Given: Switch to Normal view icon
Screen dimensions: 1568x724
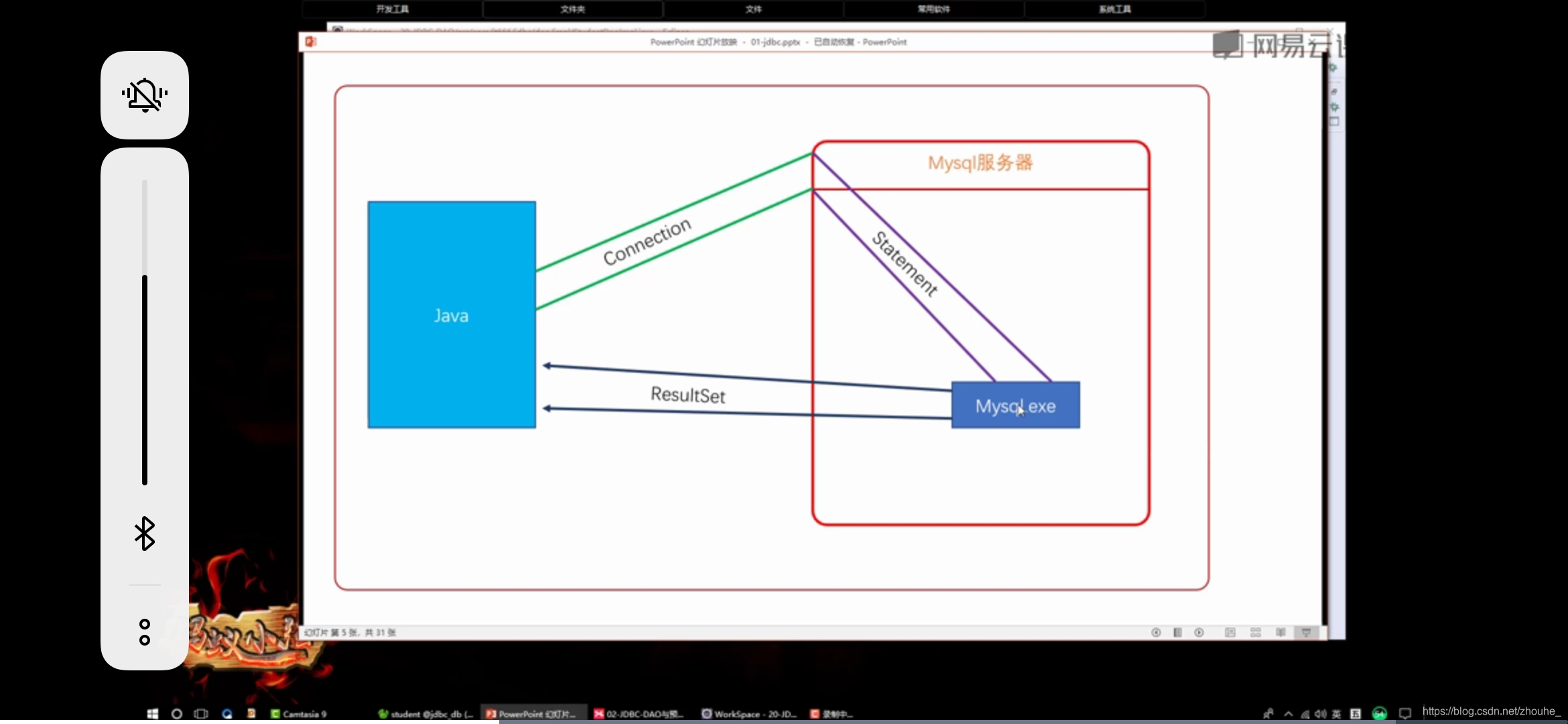Looking at the screenshot, I should pyautogui.click(x=1230, y=632).
